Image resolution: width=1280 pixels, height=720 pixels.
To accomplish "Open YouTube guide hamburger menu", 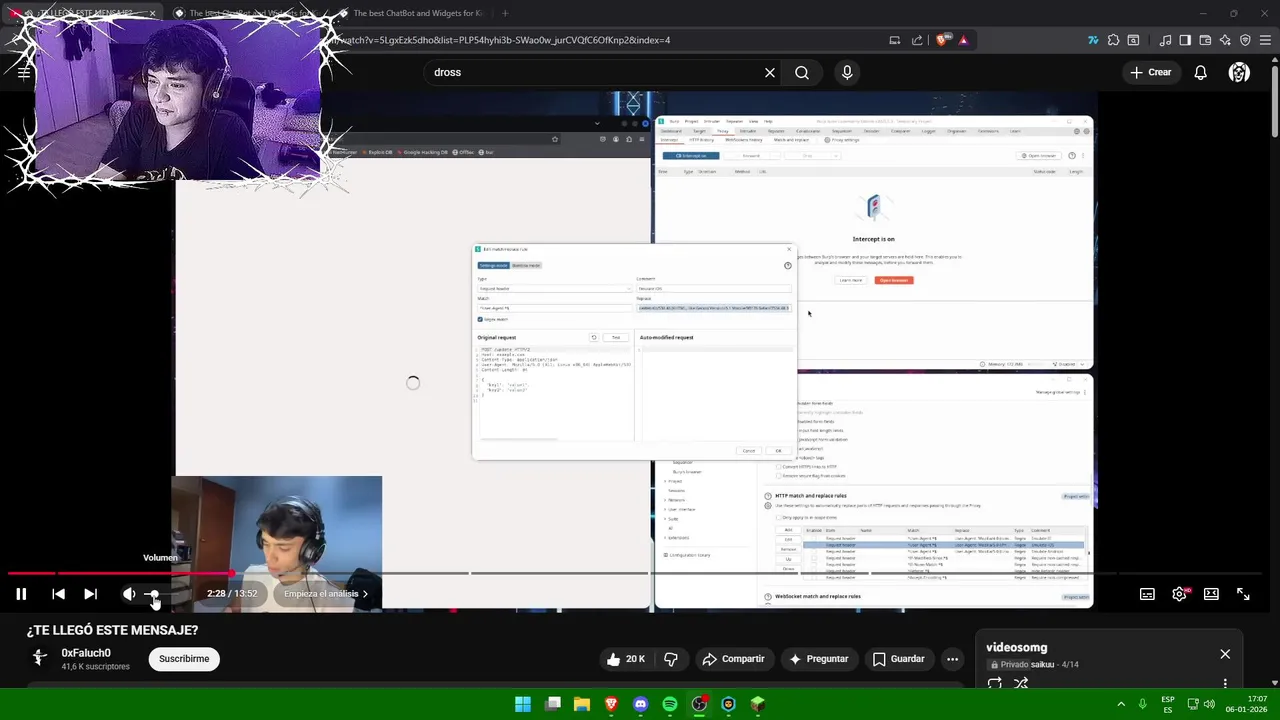I will [24, 72].
